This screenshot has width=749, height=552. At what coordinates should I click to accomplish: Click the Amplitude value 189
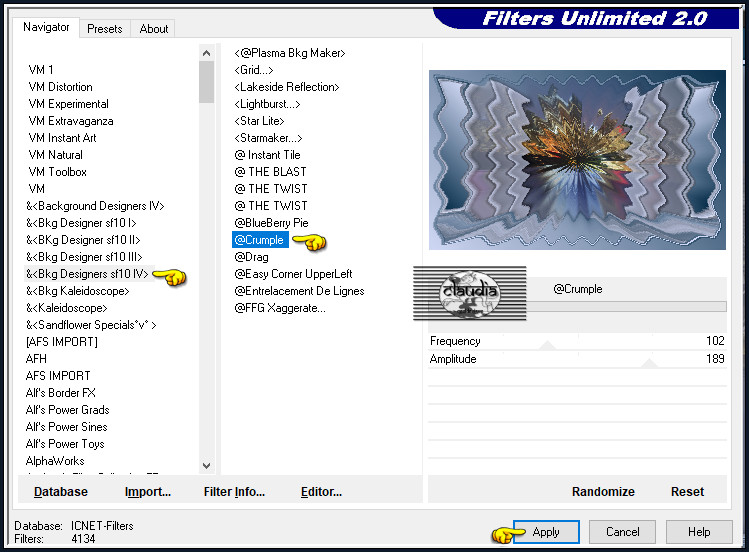point(715,359)
